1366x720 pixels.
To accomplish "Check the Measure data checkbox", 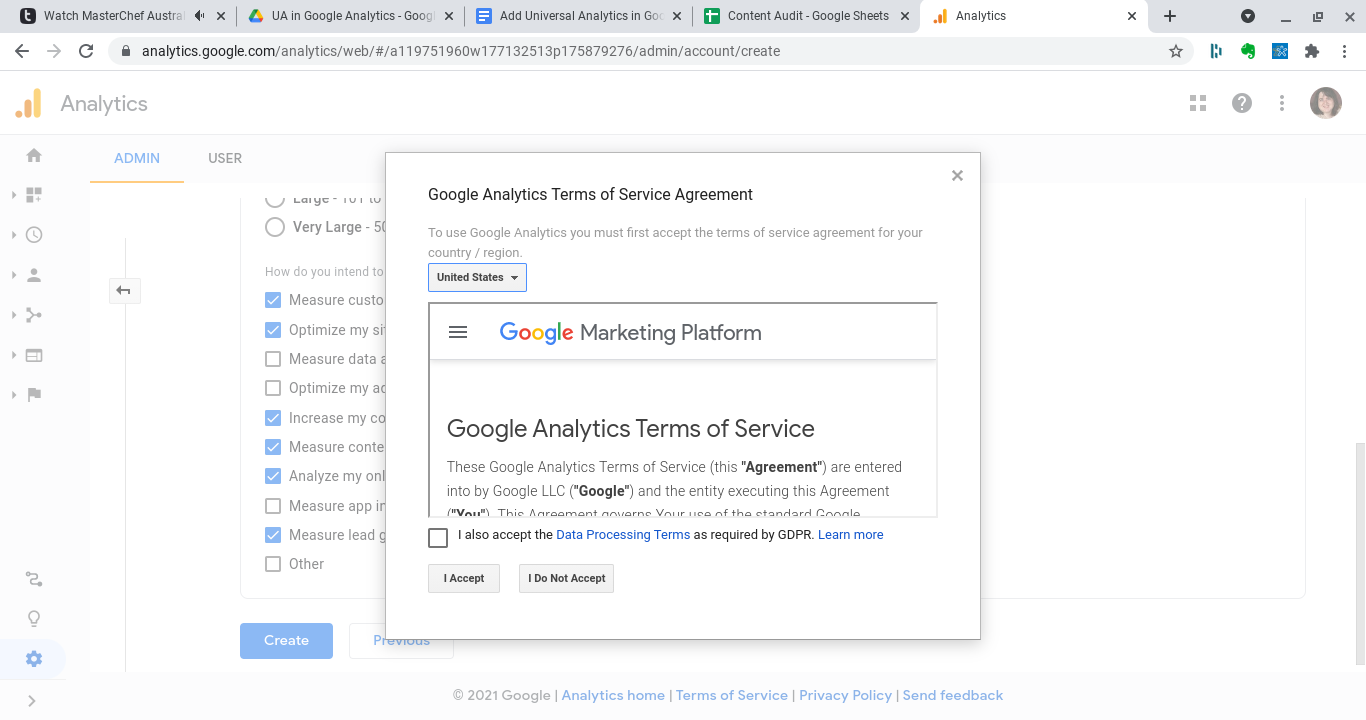I will 273,359.
